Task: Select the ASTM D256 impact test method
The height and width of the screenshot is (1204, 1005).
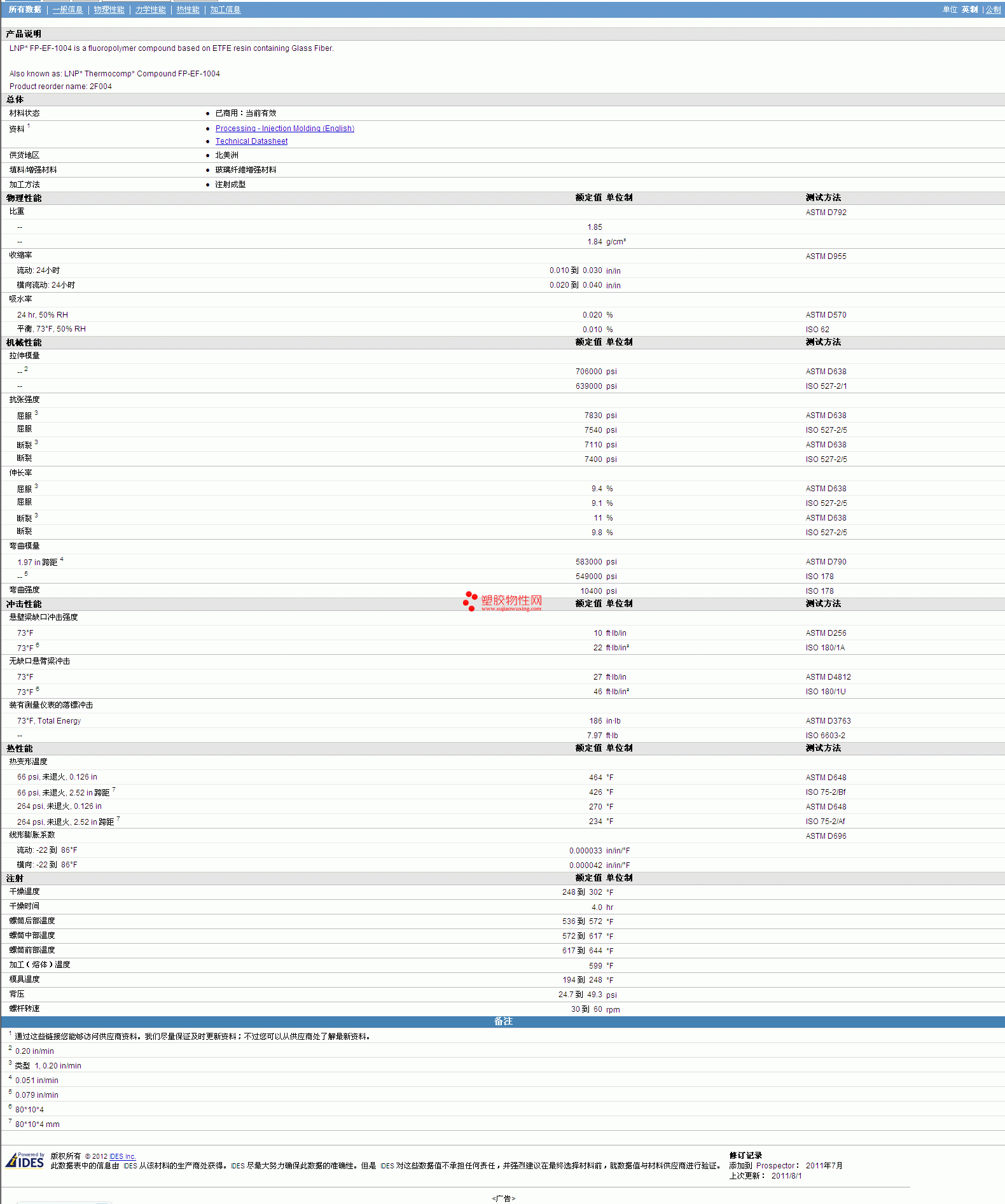Action: coord(826,633)
